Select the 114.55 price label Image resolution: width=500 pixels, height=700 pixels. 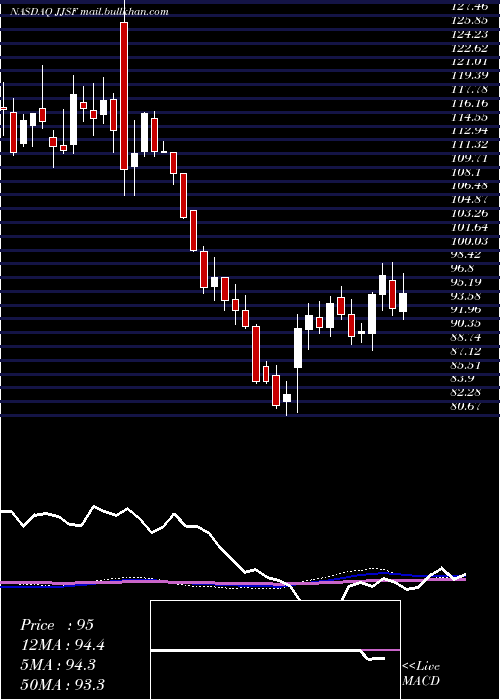click(469, 117)
